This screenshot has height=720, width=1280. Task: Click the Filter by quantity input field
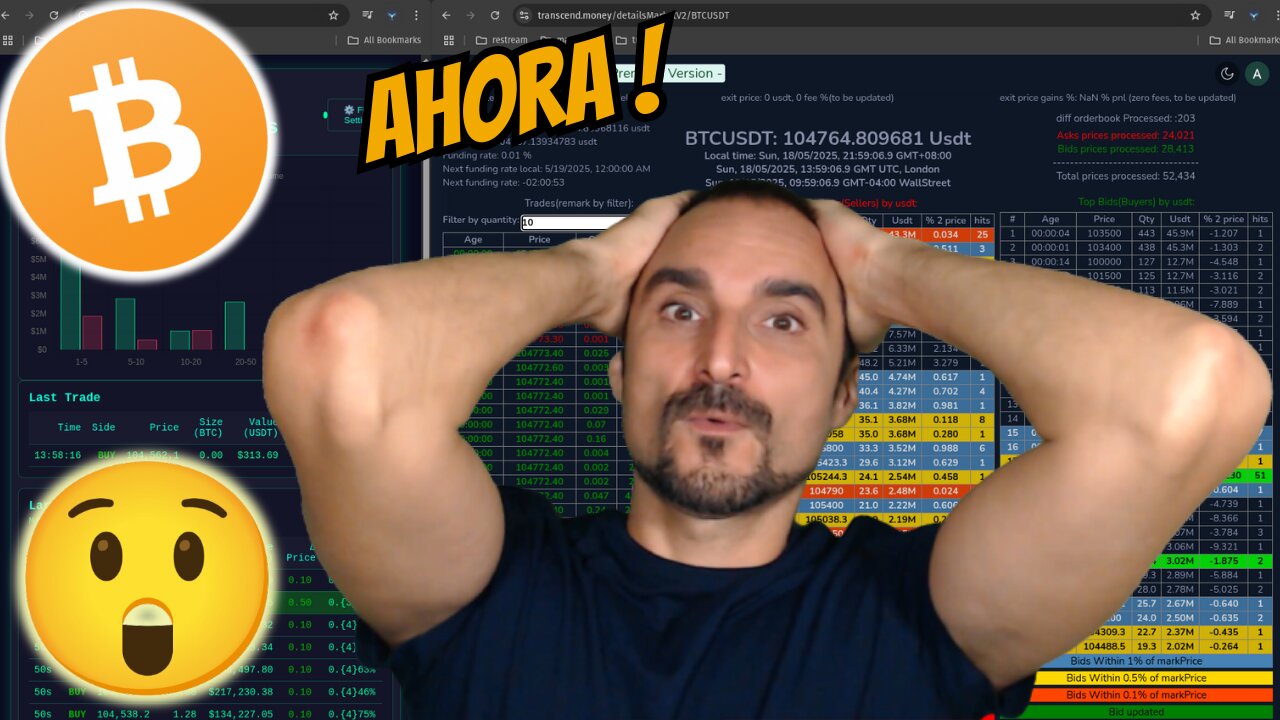(574, 222)
